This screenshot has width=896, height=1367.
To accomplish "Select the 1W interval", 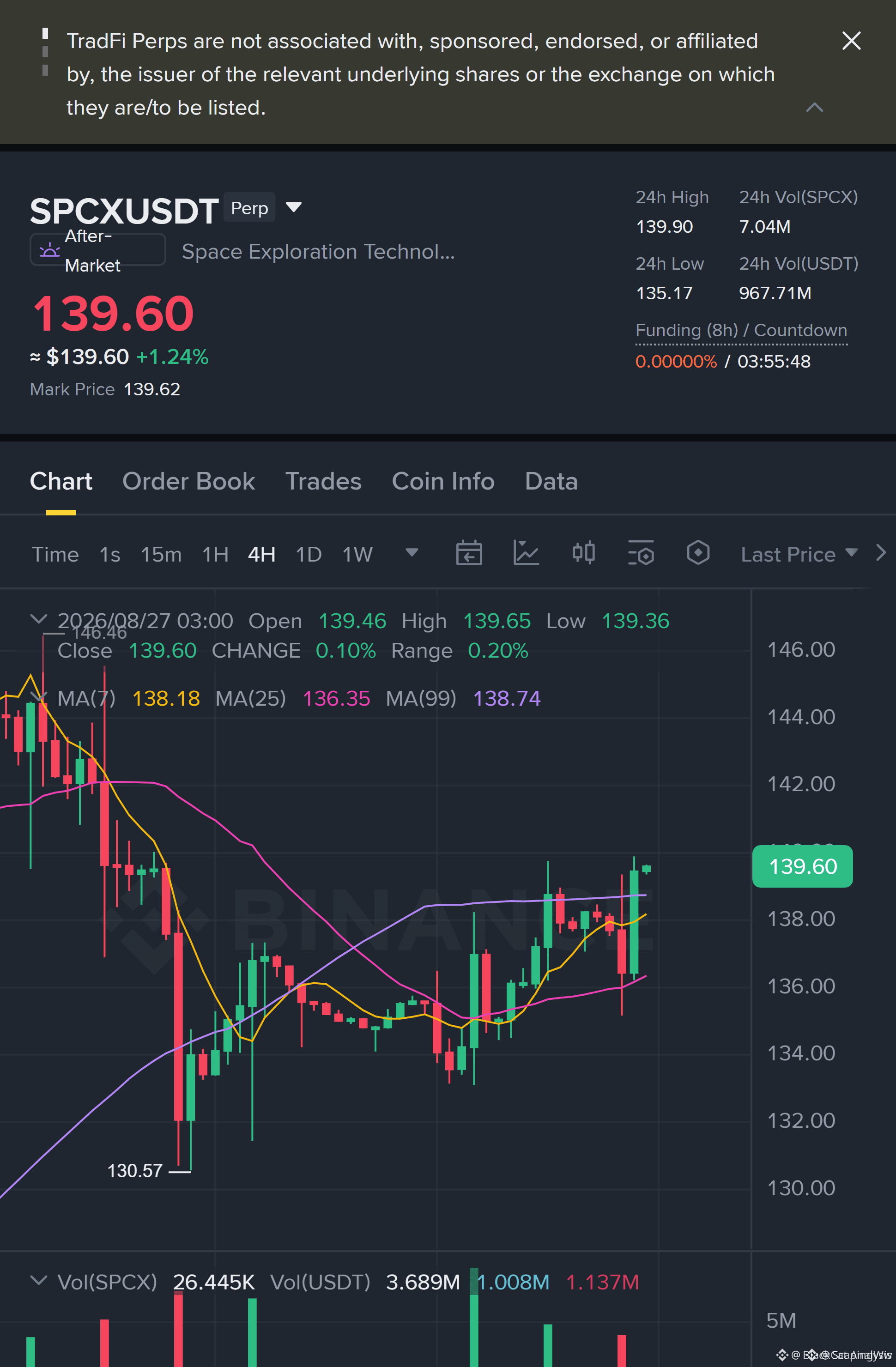I will point(357,554).
